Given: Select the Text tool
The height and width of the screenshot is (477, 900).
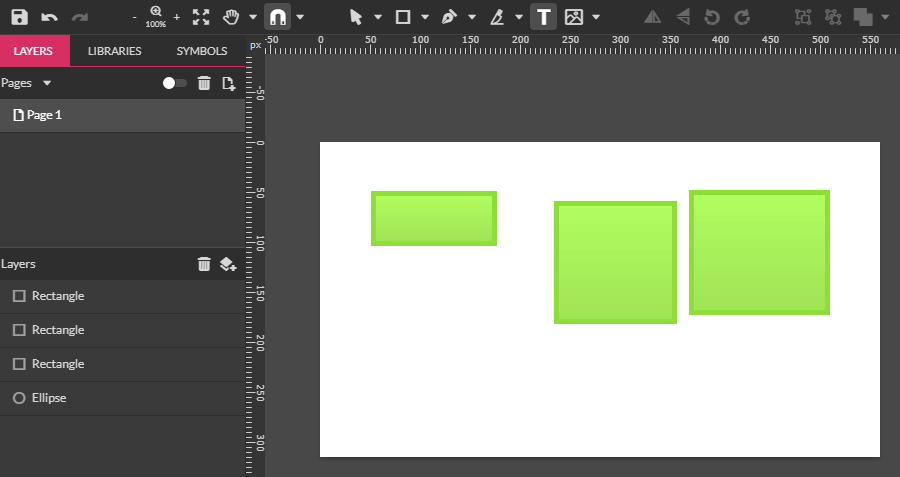Looking at the screenshot, I should click(x=543, y=17).
